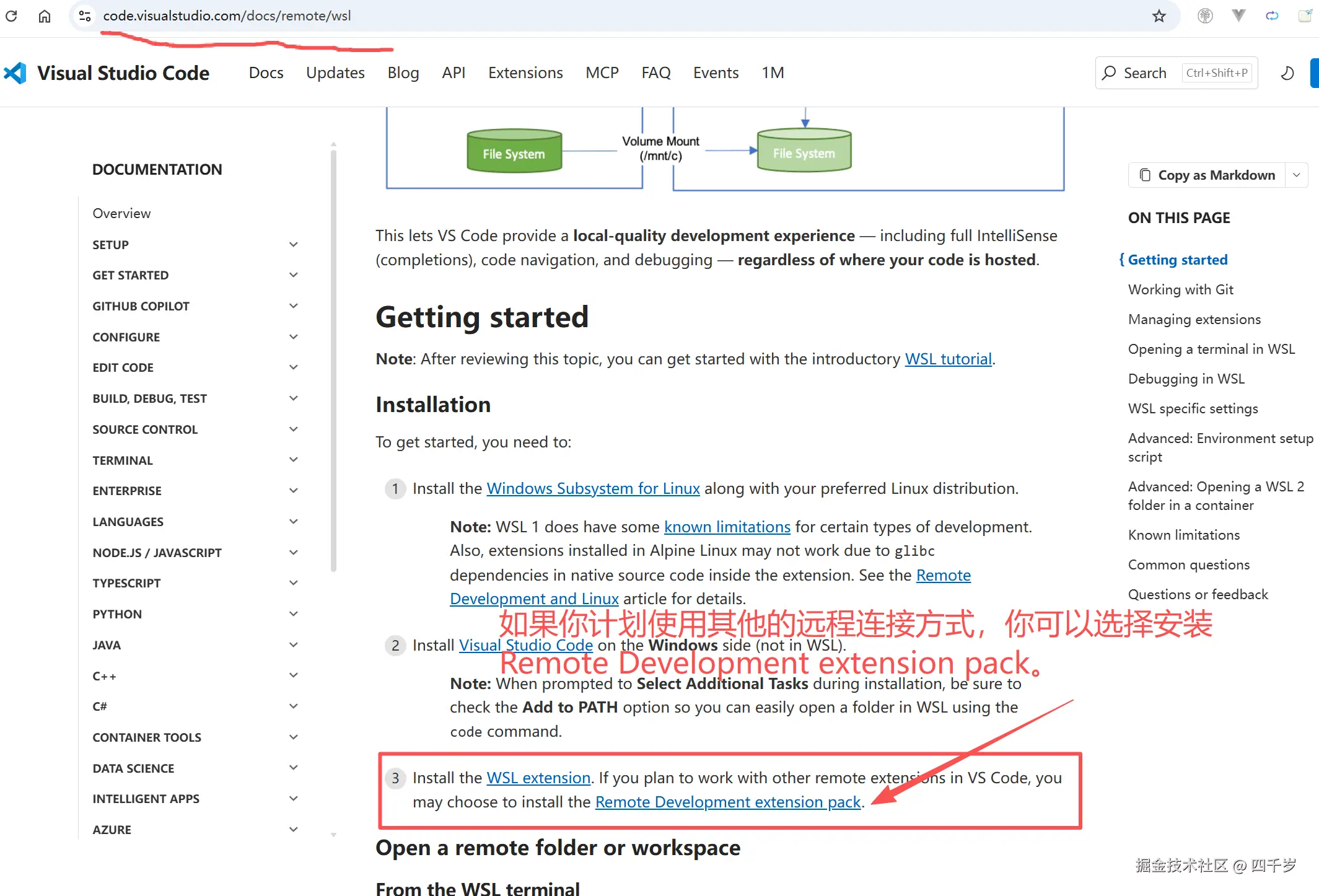Open the WSL tutorial link
This screenshot has width=1319, height=896.
click(x=948, y=359)
